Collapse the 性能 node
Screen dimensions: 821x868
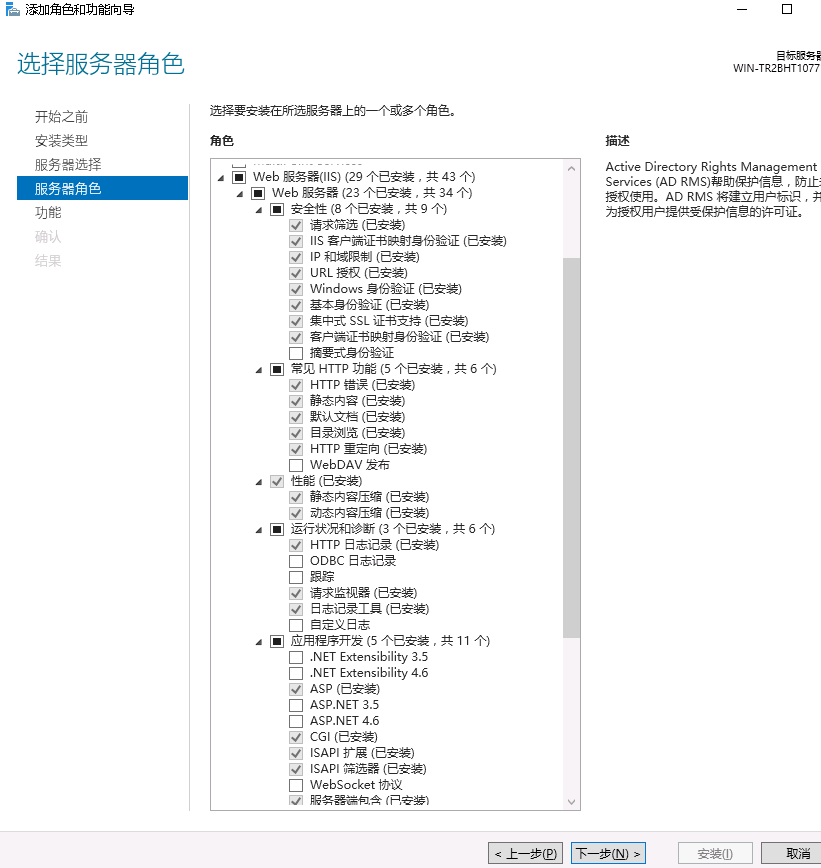tap(259, 482)
